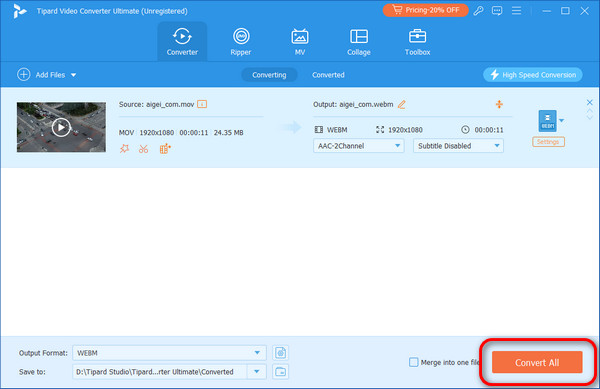Switch to the Ripper tab
Screen dimensions: 600x389
241,41
